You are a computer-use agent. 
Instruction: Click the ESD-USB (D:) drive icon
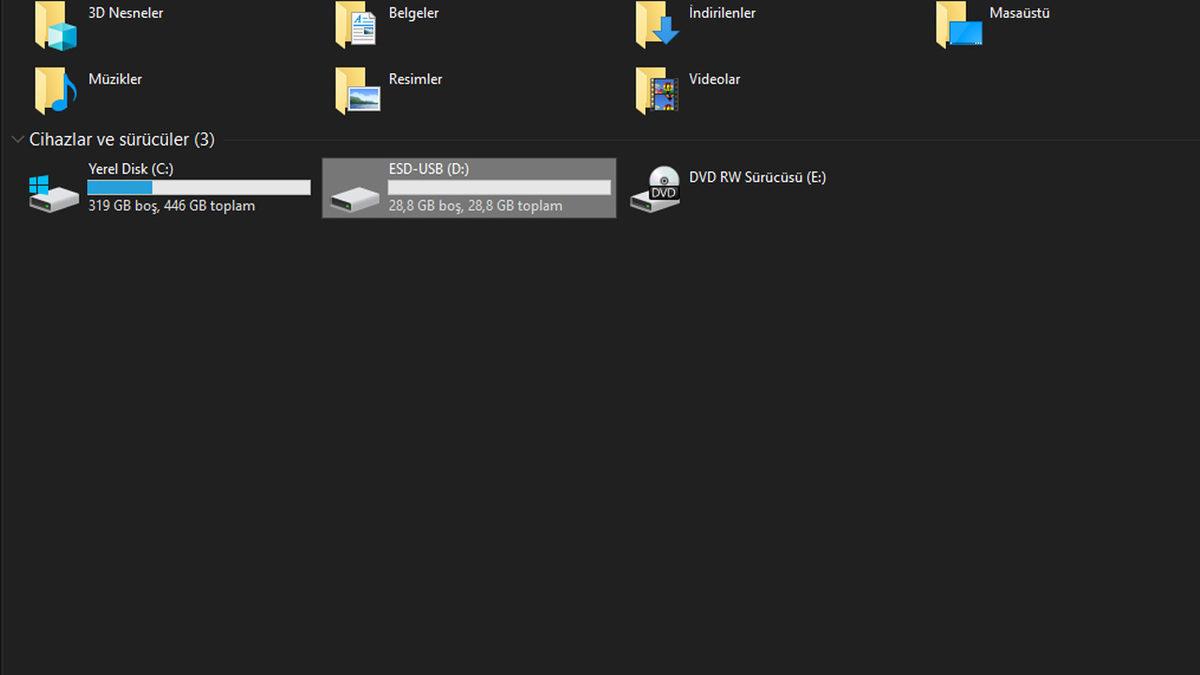(x=355, y=196)
